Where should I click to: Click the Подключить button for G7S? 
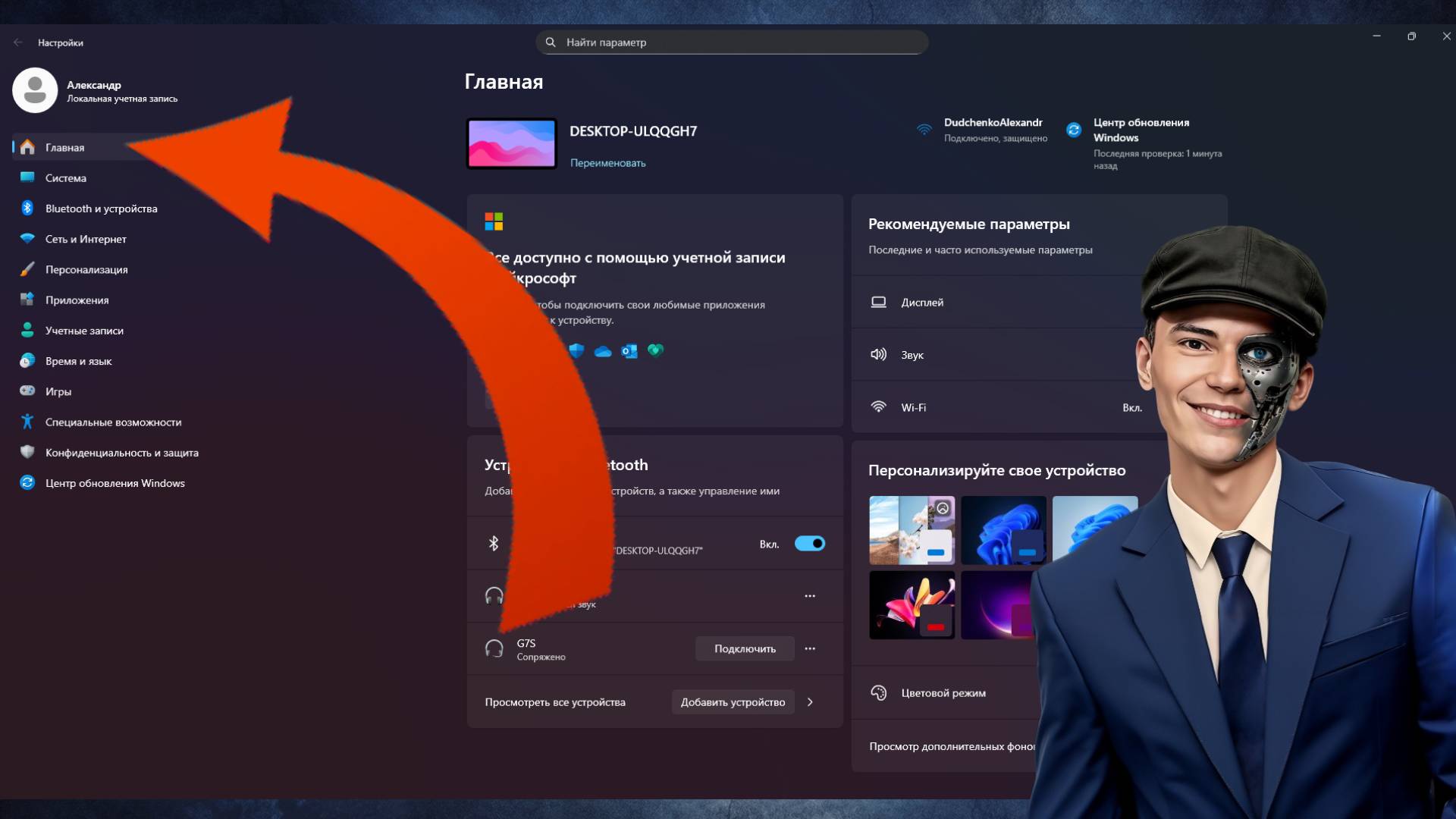pyautogui.click(x=744, y=648)
